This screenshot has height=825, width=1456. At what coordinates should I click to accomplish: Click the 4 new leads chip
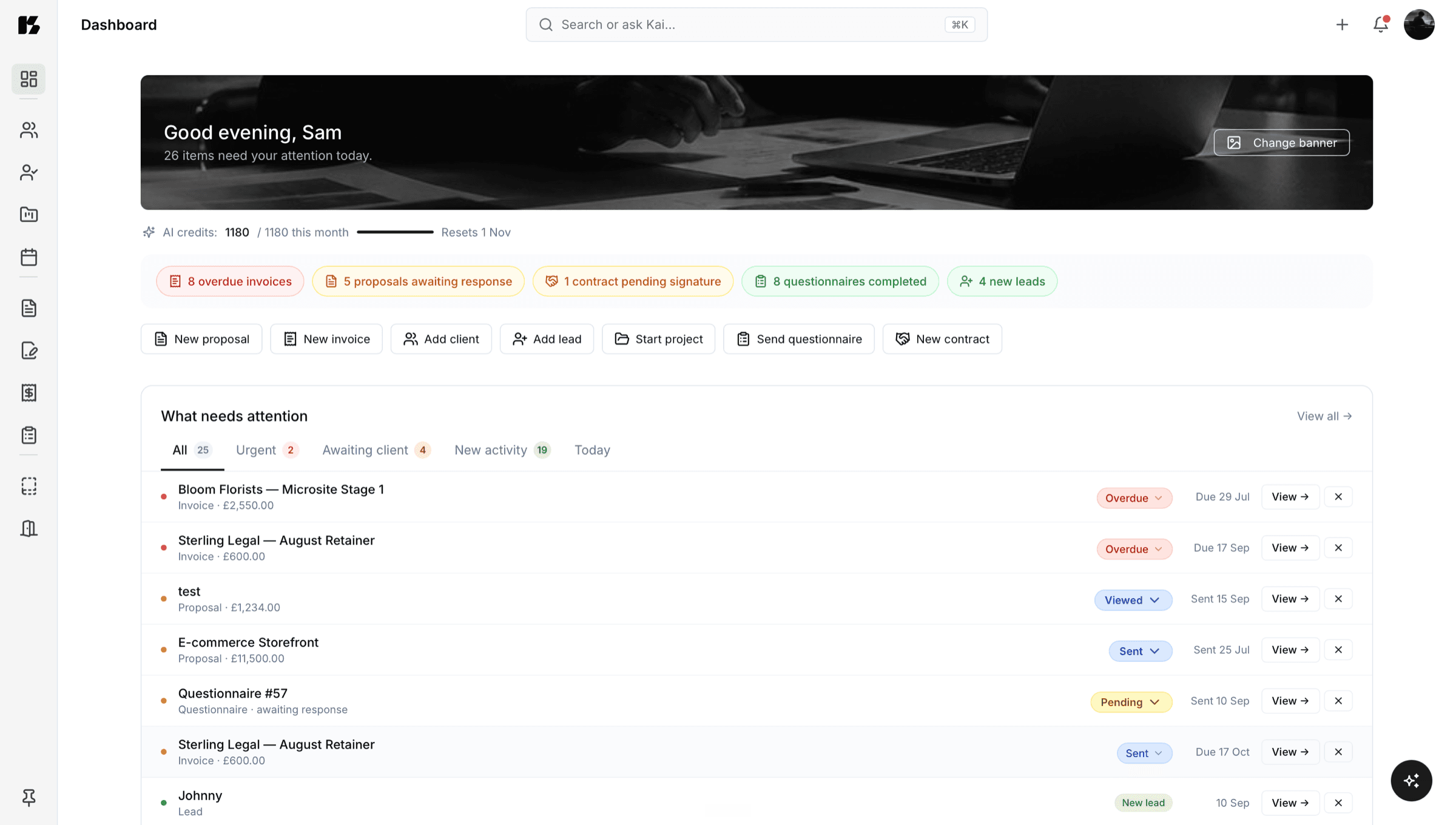[x=1002, y=281]
